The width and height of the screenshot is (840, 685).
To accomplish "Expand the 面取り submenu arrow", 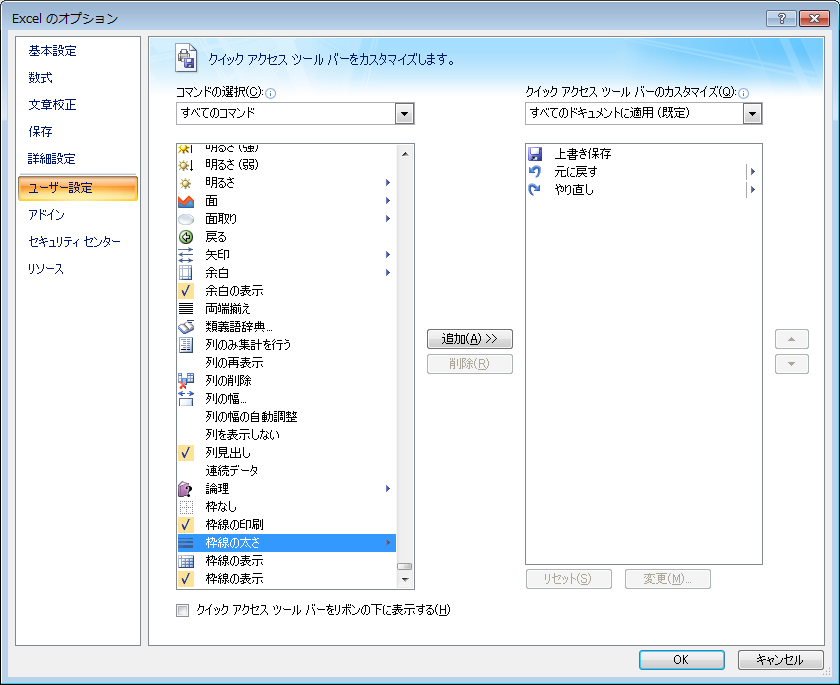I will click(388, 219).
